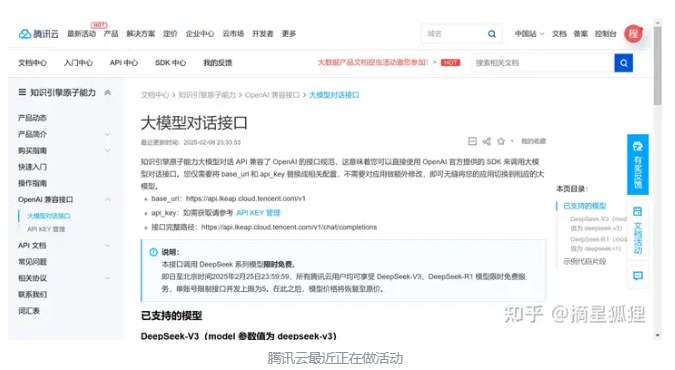Select 联系我们 in sidebar
The image size is (675, 370).
(x=32, y=295)
